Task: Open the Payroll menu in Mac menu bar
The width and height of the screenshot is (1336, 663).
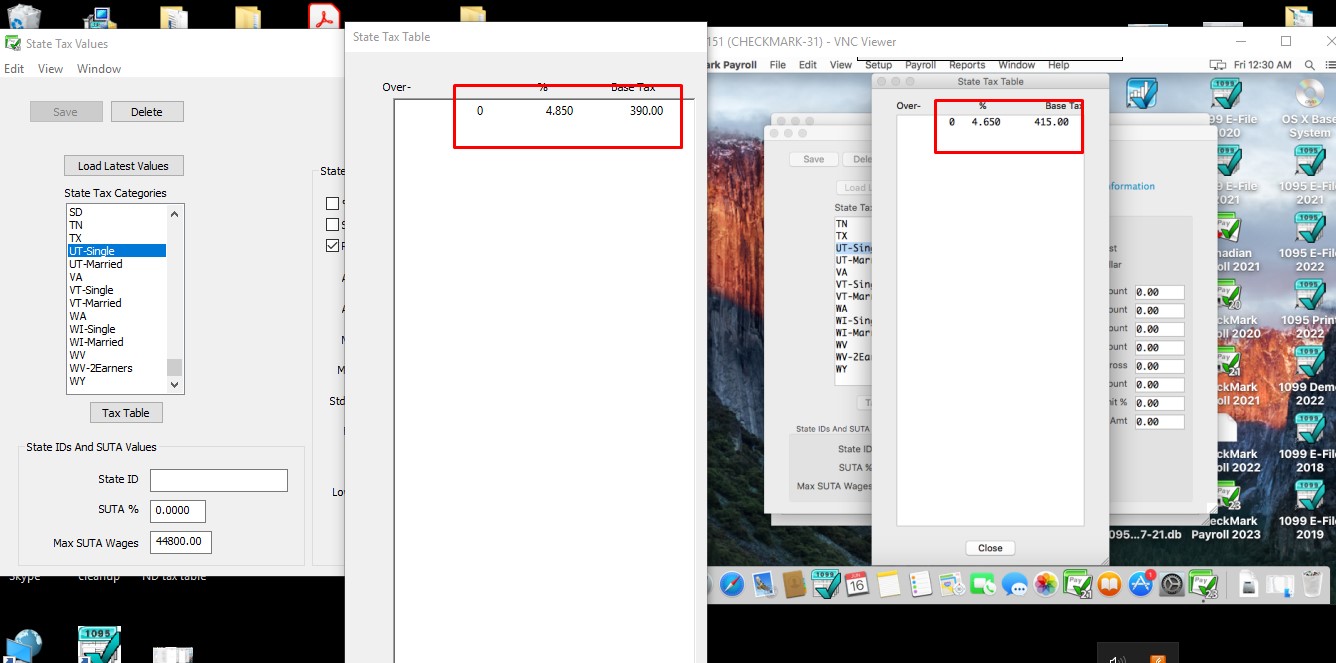Action: coord(920,65)
